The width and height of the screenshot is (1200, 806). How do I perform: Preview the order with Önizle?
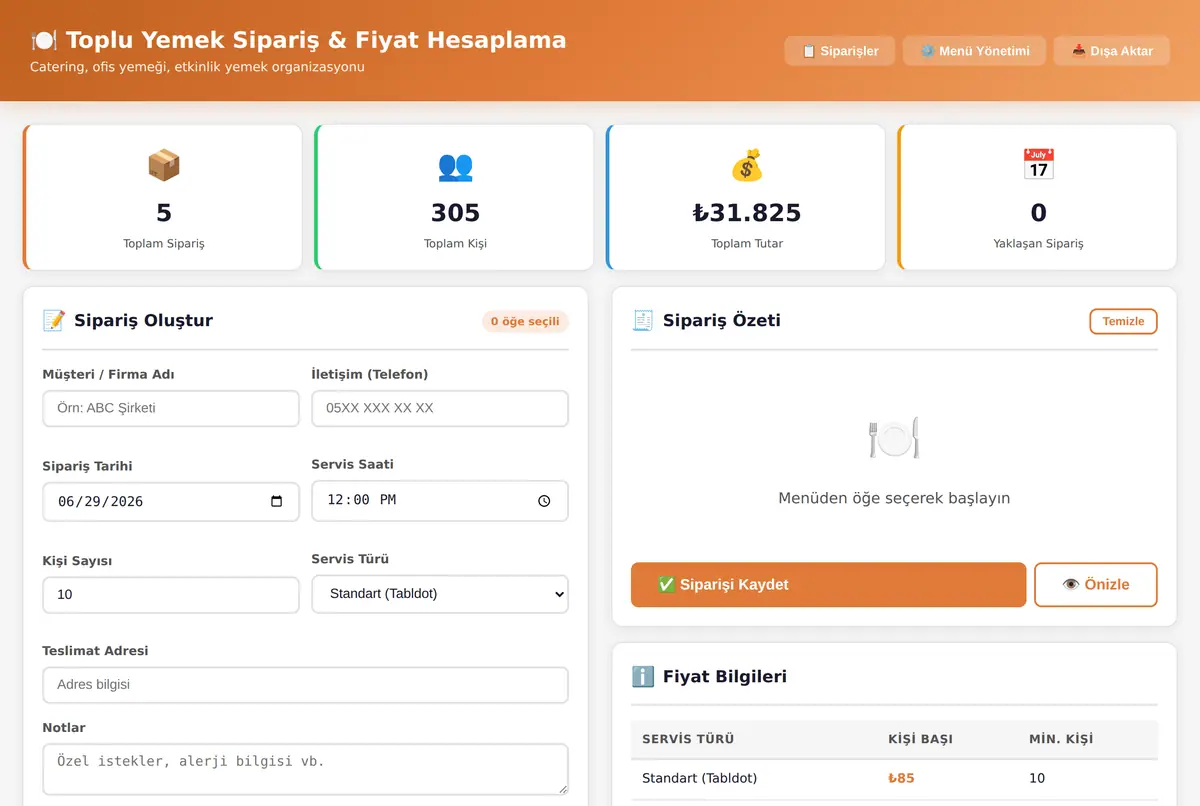pyautogui.click(x=1096, y=585)
